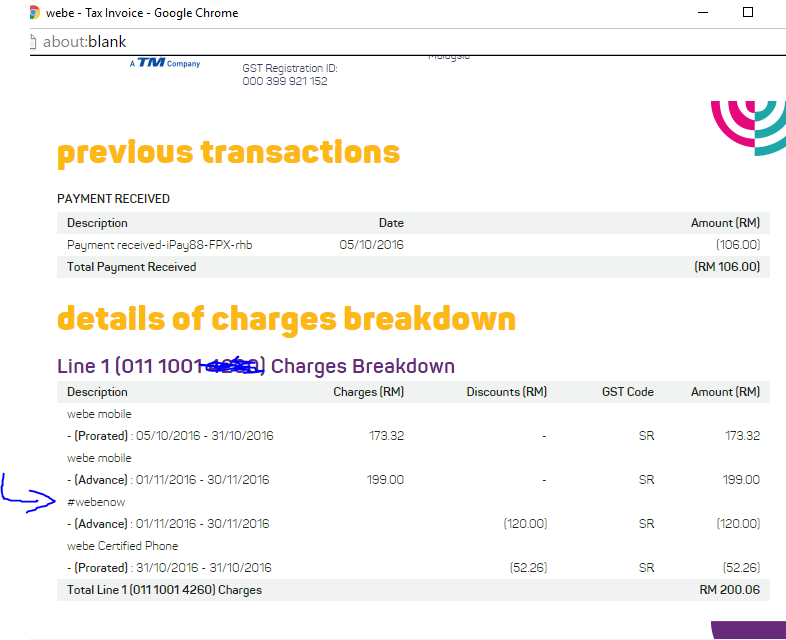Image resolution: width=786 pixels, height=640 pixels.
Task: Click the Charges (RM) column header
Action: [x=368, y=392]
